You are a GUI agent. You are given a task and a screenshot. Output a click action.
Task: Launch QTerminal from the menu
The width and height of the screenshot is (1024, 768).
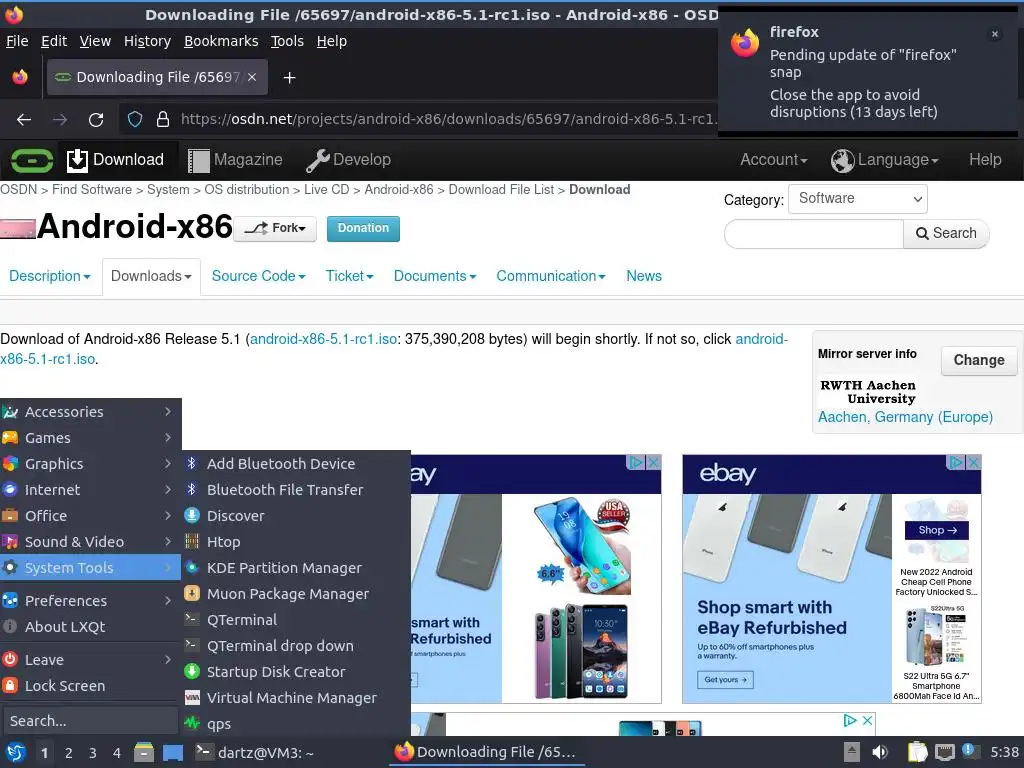tap(296, 620)
